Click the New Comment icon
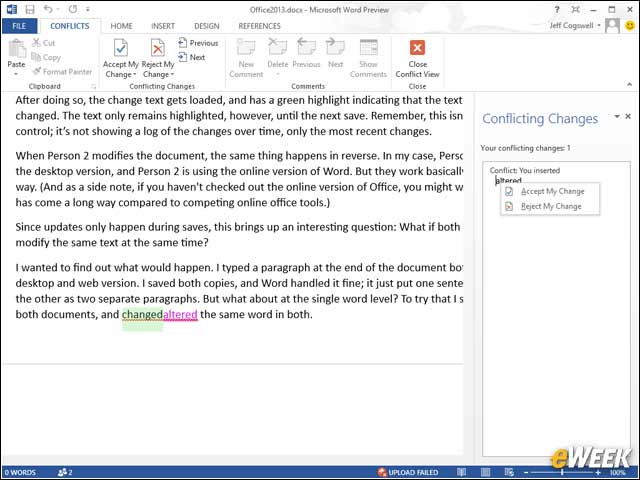640x480 pixels. pyautogui.click(x=246, y=48)
